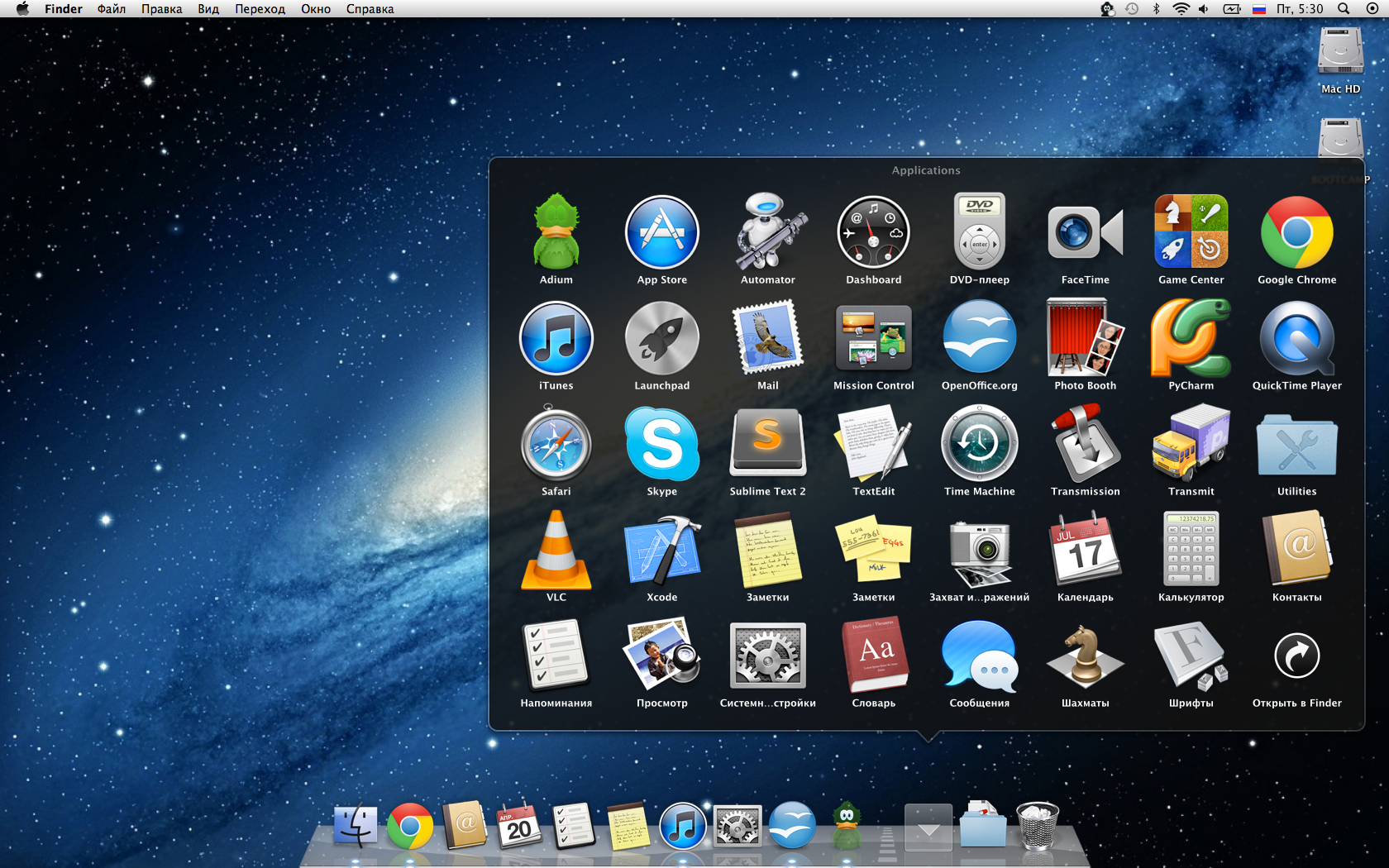Open Заметки lined notepad icon

[x=768, y=550]
